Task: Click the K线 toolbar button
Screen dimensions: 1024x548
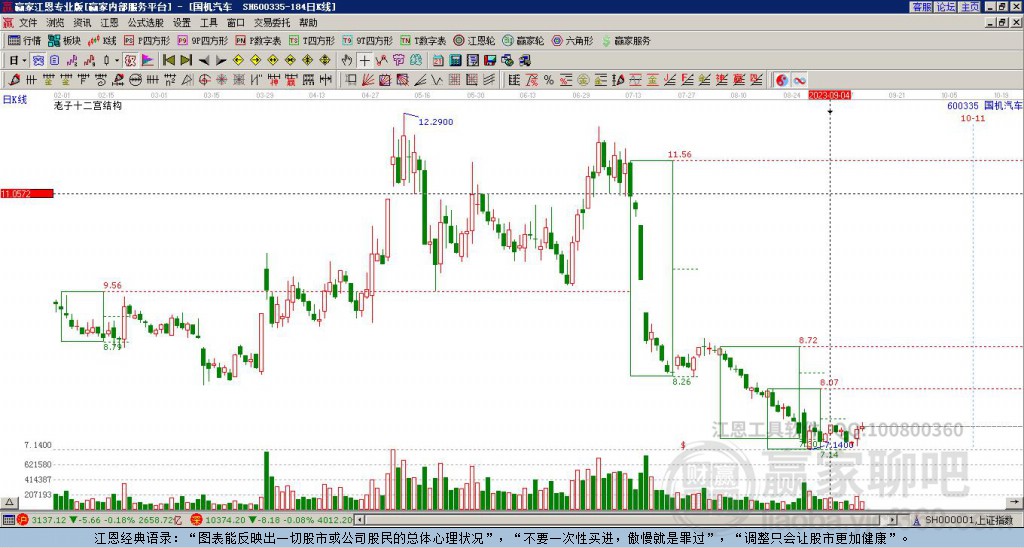Action: click(102, 40)
